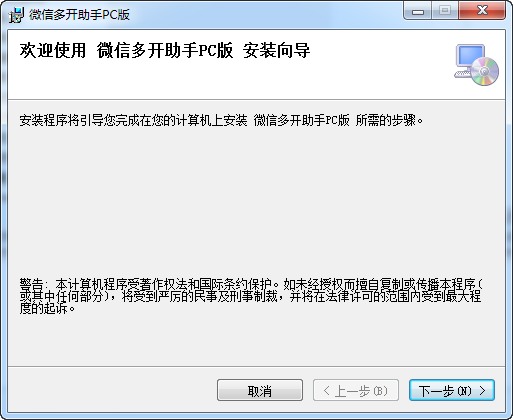Screen dimensions: 513x420
Task: Click the disabled 上一步(B) back button
Action: tap(356, 390)
